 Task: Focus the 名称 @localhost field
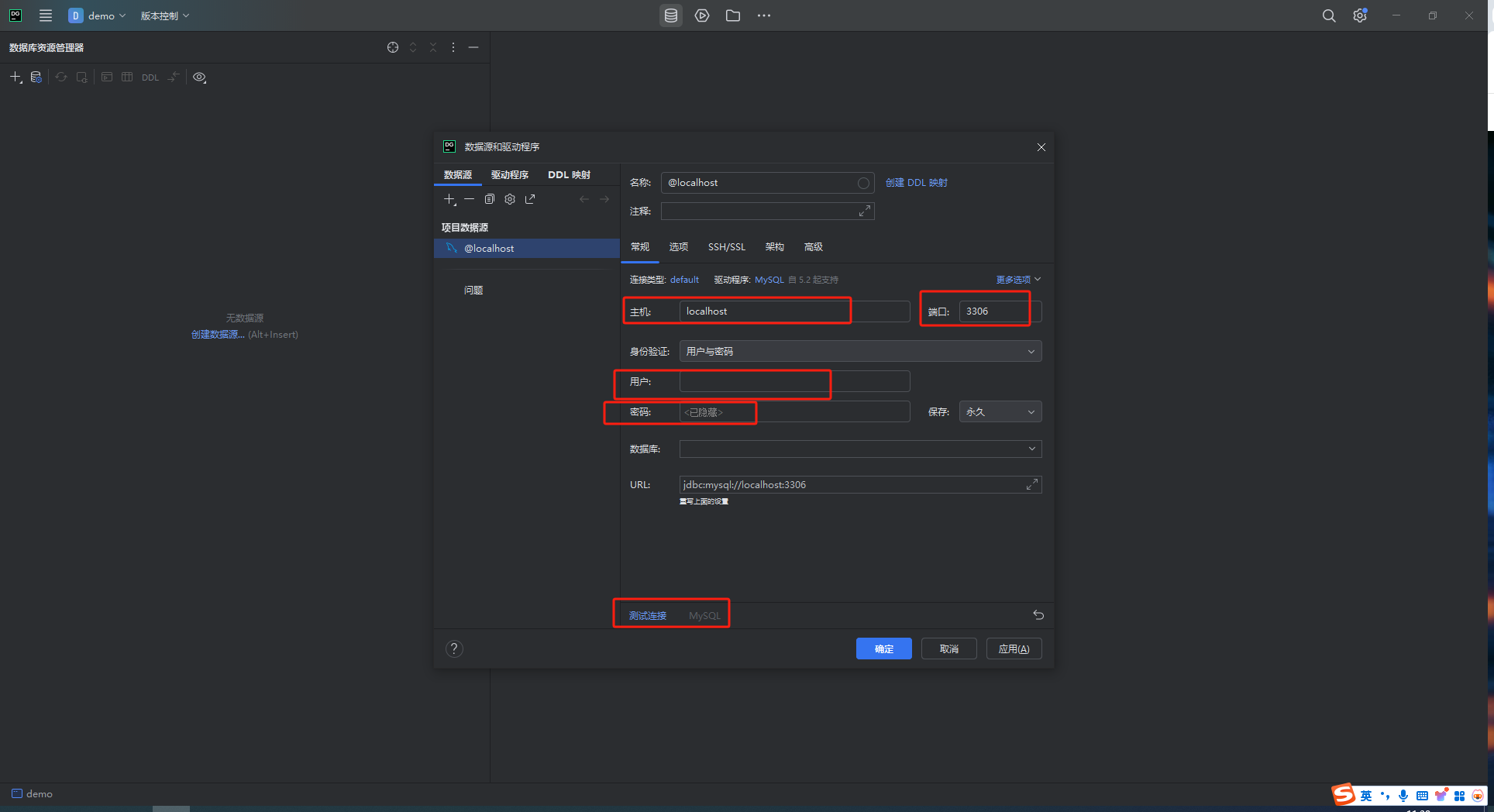point(767,183)
